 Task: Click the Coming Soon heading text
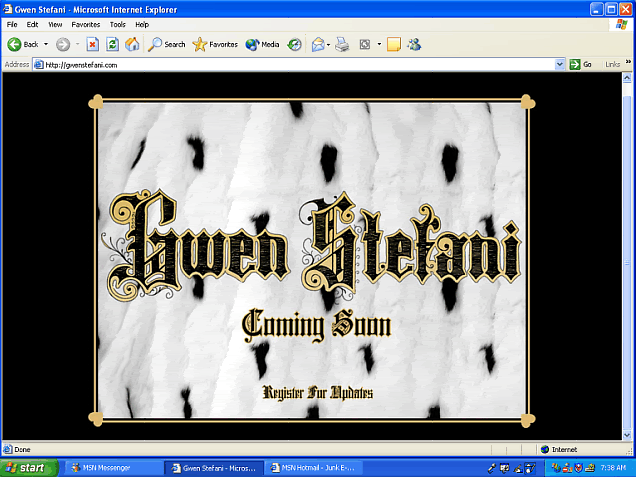317,324
